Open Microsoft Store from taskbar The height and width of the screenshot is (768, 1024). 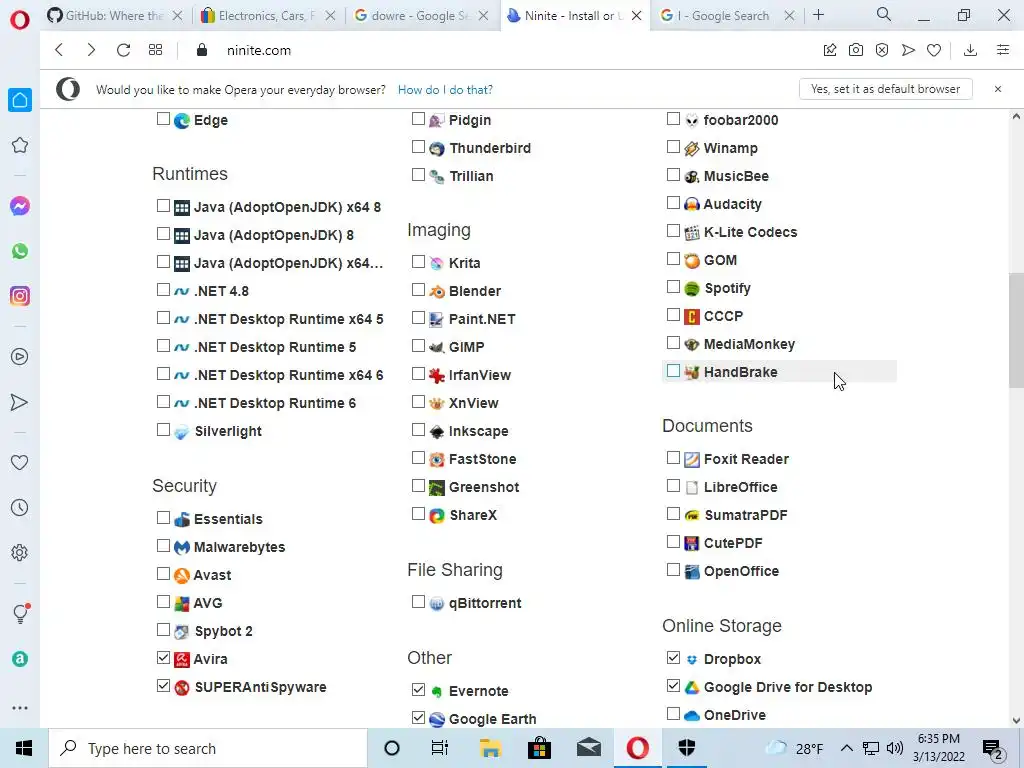point(539,748)
